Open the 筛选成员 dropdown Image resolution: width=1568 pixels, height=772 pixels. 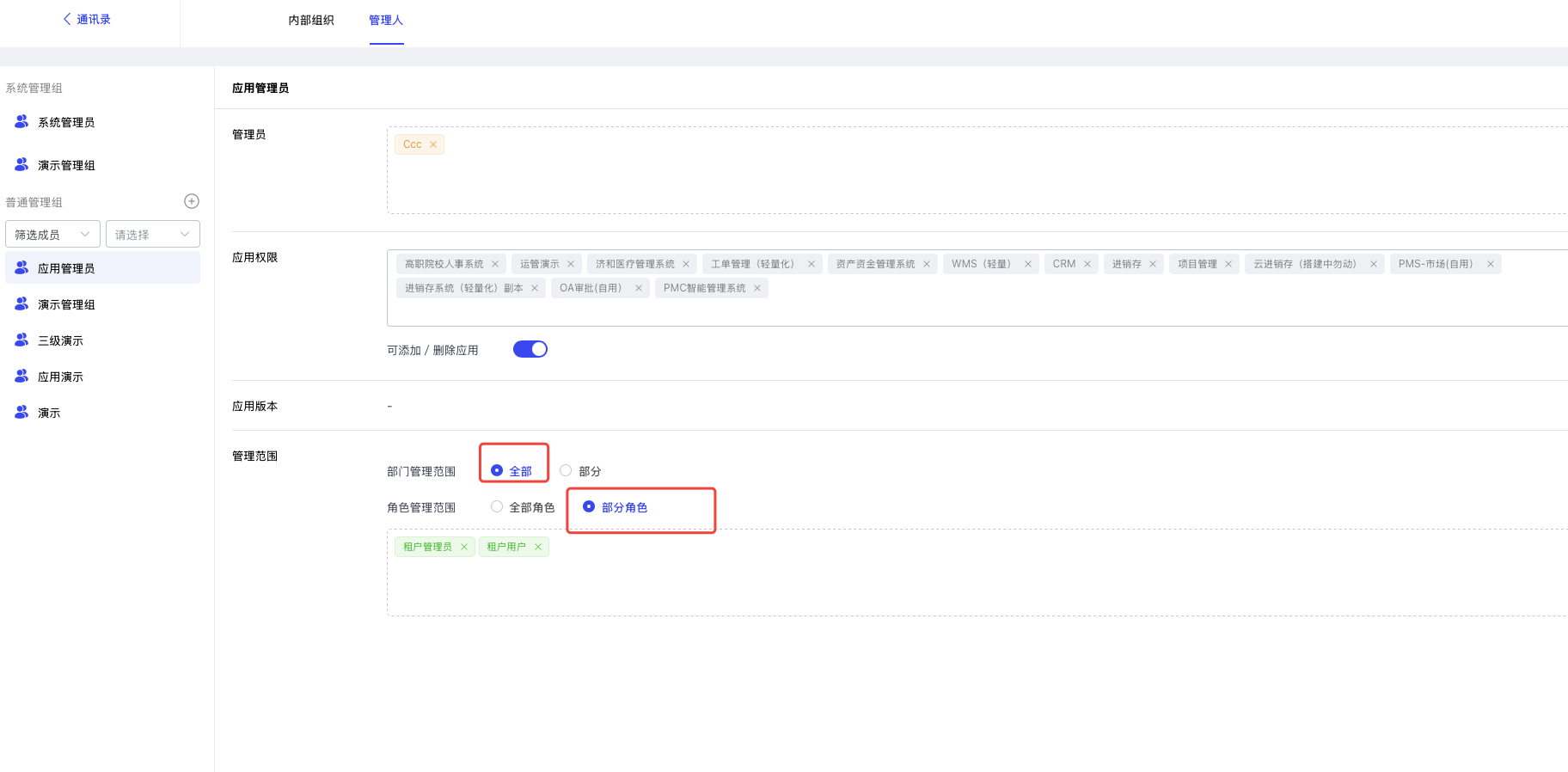pyautogui.click(x=52, y=235)
